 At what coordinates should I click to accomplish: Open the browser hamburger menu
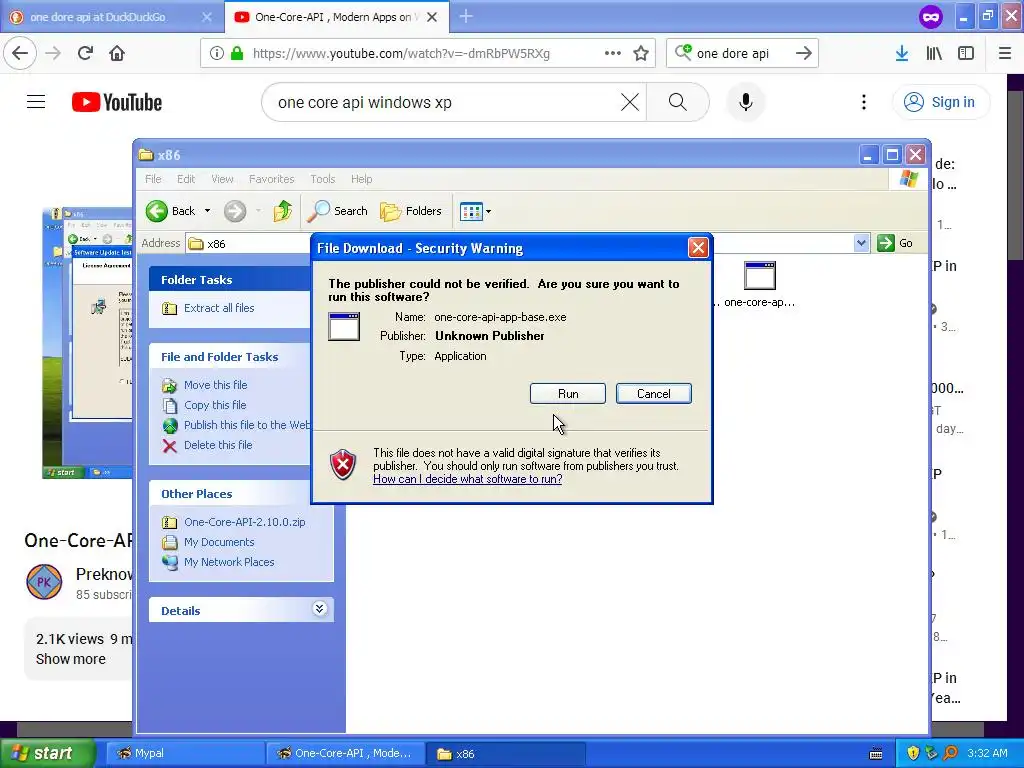tap(1005, 53)
